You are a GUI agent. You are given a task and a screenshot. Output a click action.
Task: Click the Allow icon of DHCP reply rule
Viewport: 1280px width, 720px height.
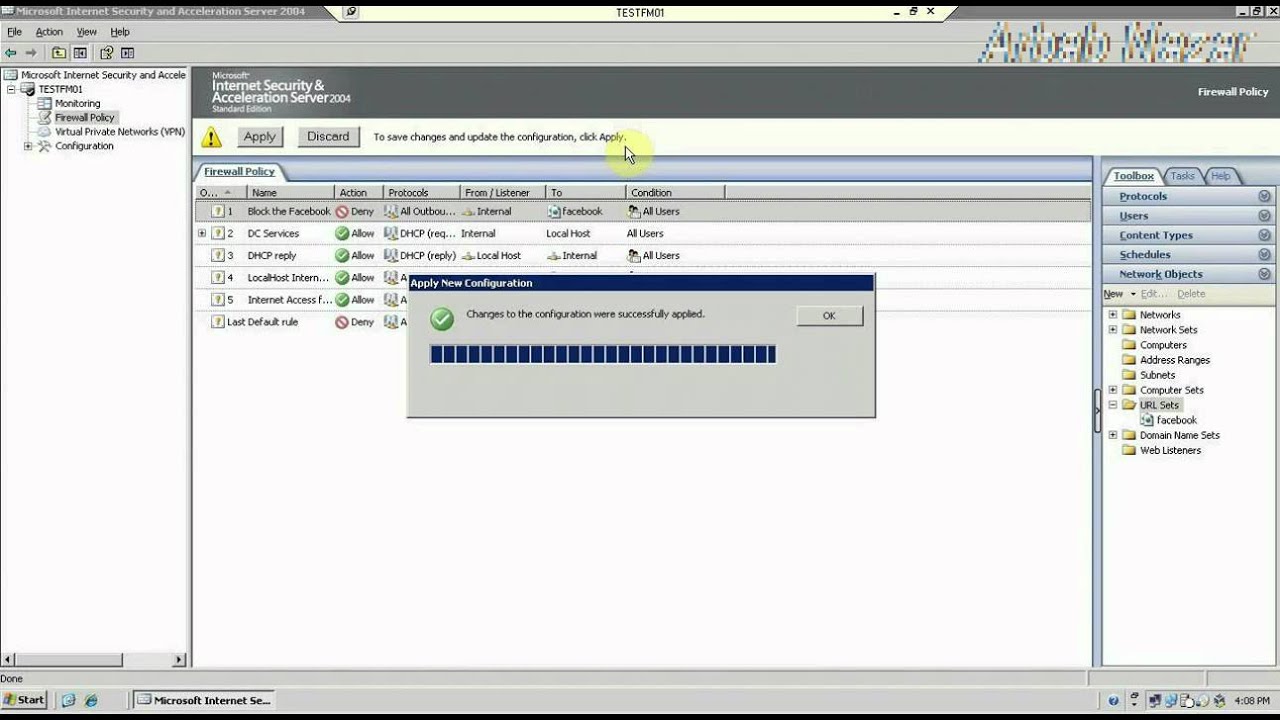pyautogui.click(x=342, y=256)
